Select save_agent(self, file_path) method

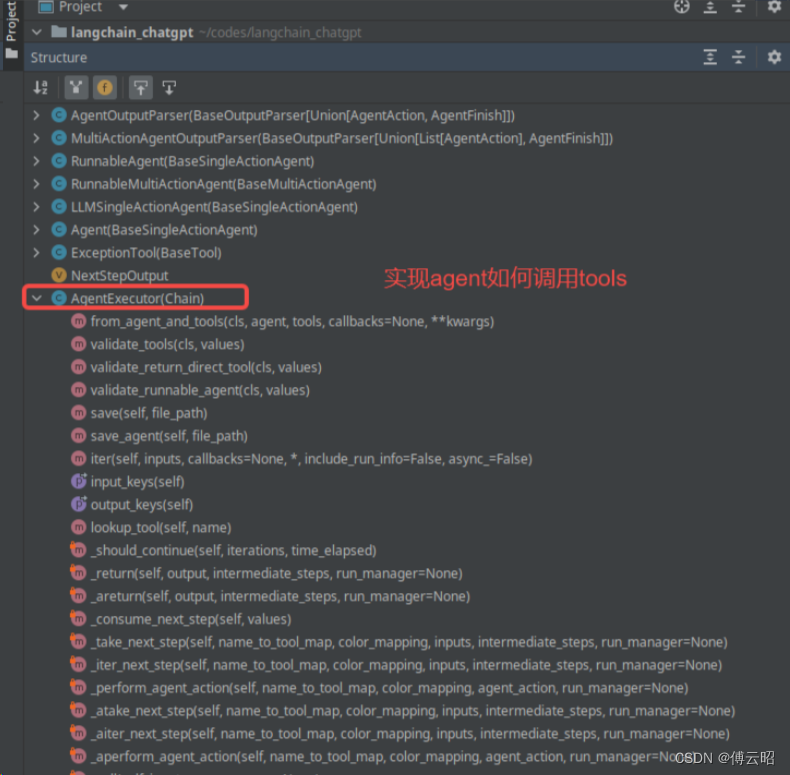tap(169, 436)
